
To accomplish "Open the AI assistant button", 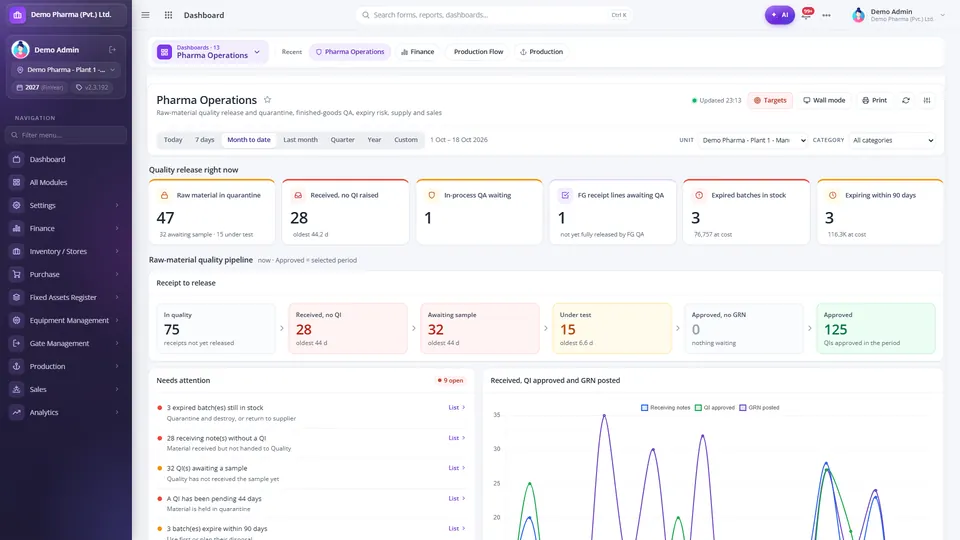I will click(779, 15).
